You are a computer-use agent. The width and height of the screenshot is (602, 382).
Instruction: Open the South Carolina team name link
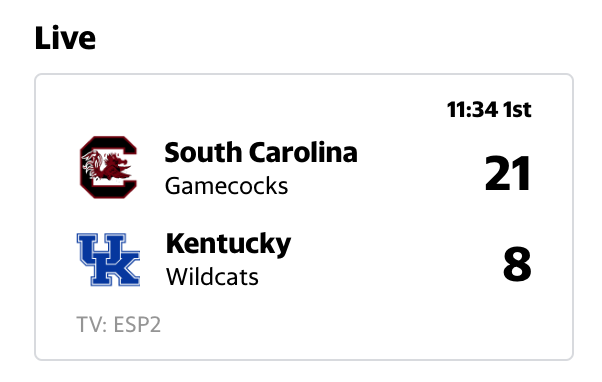point(261,152)
